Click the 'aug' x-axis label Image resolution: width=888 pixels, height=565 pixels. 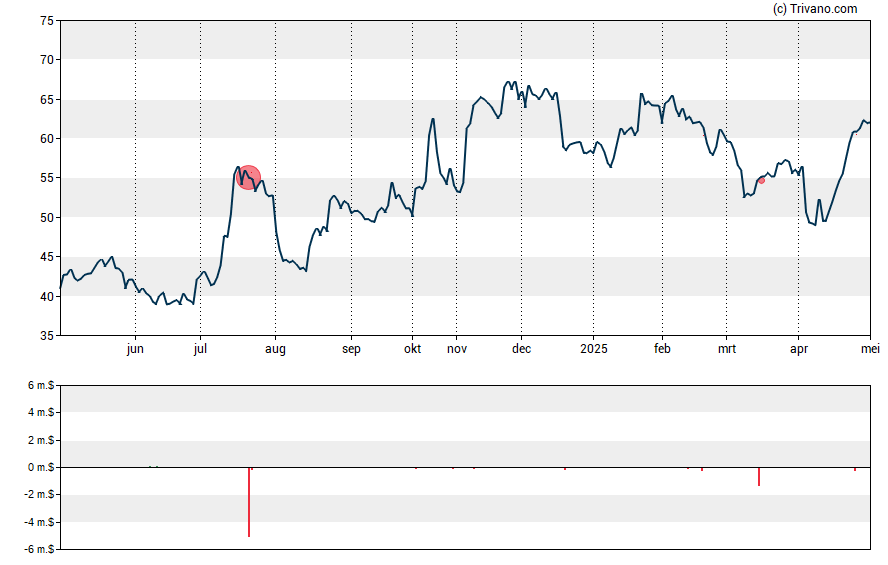[x=275, y=349]
